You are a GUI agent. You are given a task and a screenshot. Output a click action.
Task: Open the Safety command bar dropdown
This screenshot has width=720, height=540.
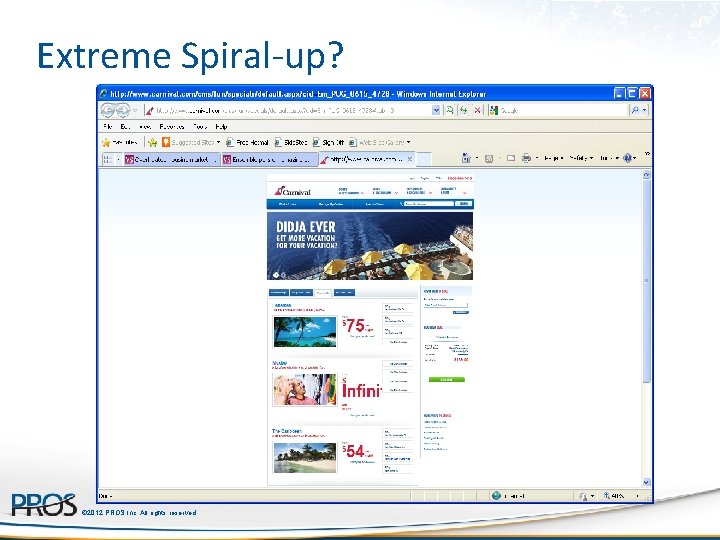point(581,158)
